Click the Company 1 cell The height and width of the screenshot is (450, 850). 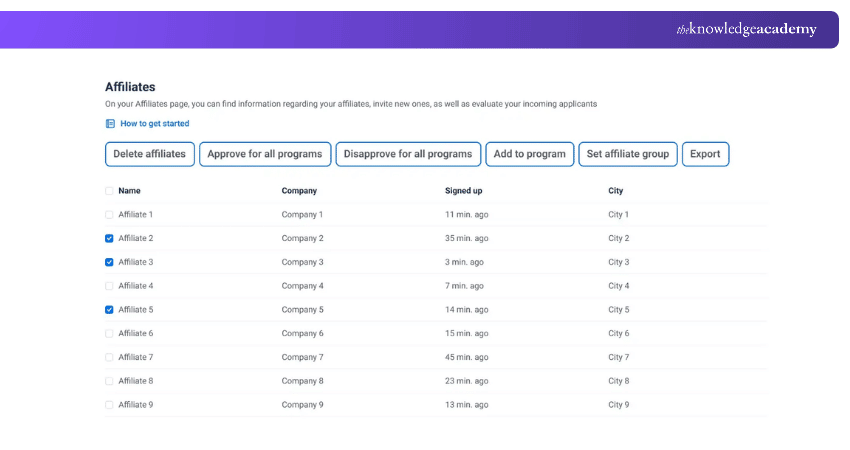point(302,215)
